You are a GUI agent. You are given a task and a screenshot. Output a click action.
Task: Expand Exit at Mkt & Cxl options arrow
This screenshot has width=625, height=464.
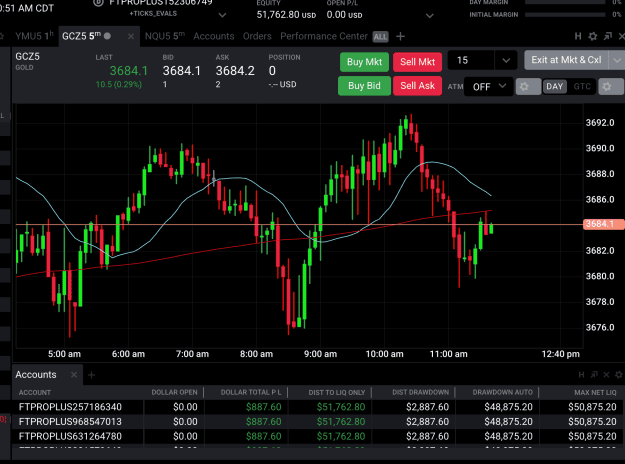[616, 60]
